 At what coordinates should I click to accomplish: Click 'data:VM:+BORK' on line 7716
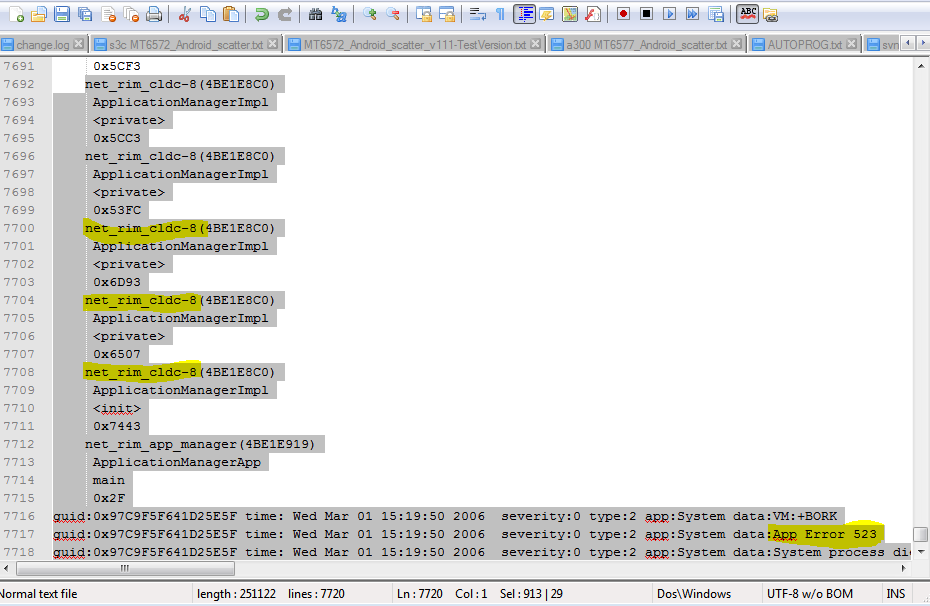pyautogui.click(x=785, y=516)
